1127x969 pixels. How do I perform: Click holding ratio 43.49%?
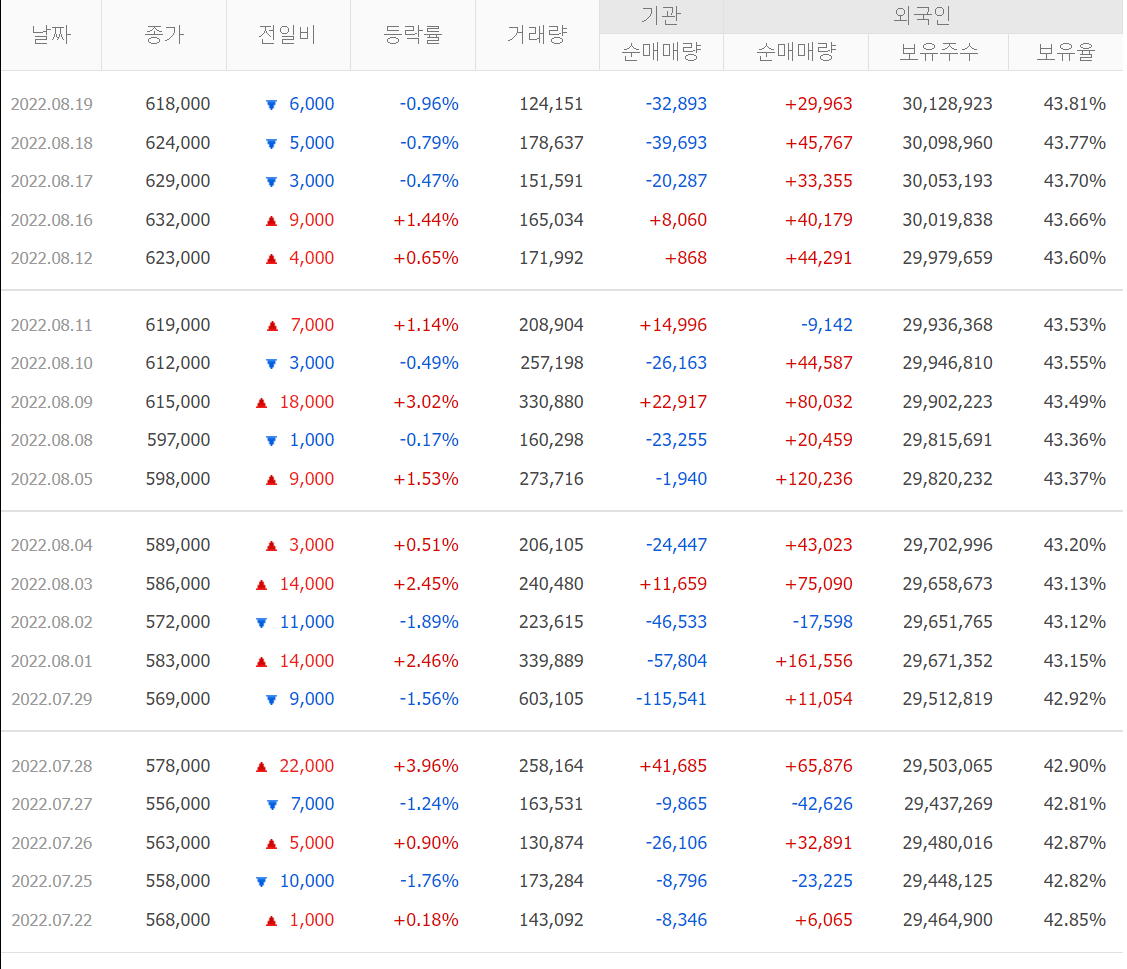pyautogui.click(x=1075, y=402)
